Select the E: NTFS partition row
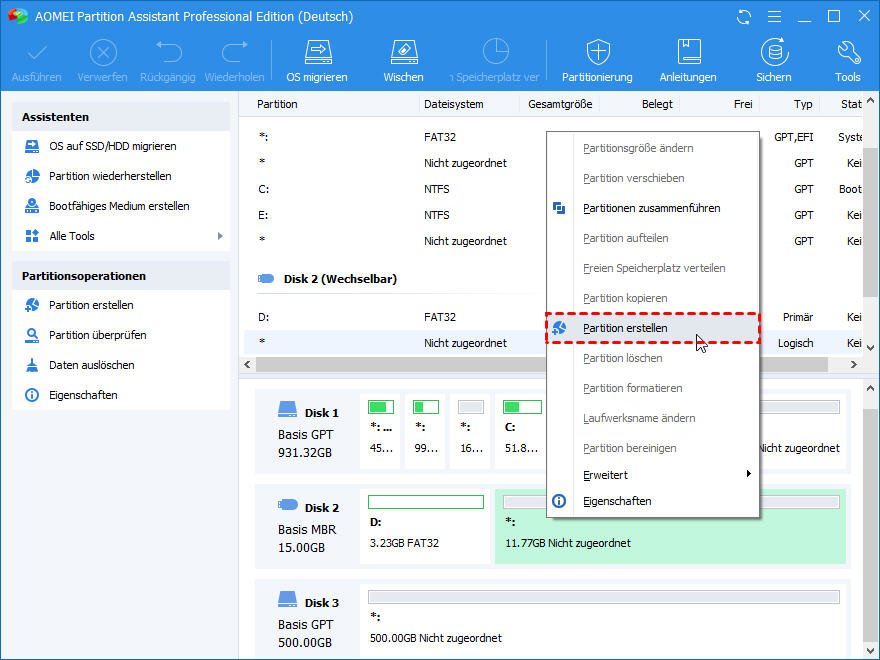 point(395,215)
